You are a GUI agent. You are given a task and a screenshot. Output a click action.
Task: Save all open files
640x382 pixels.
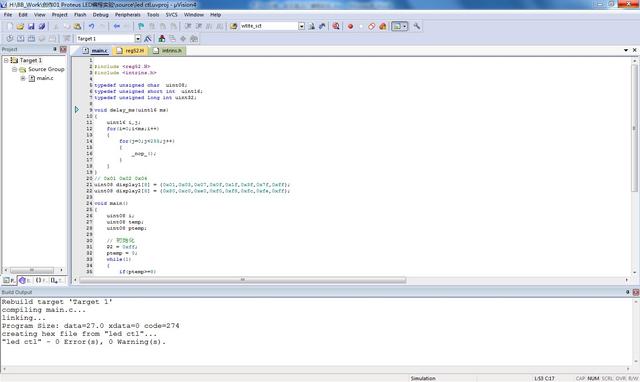tap(42, 26)
